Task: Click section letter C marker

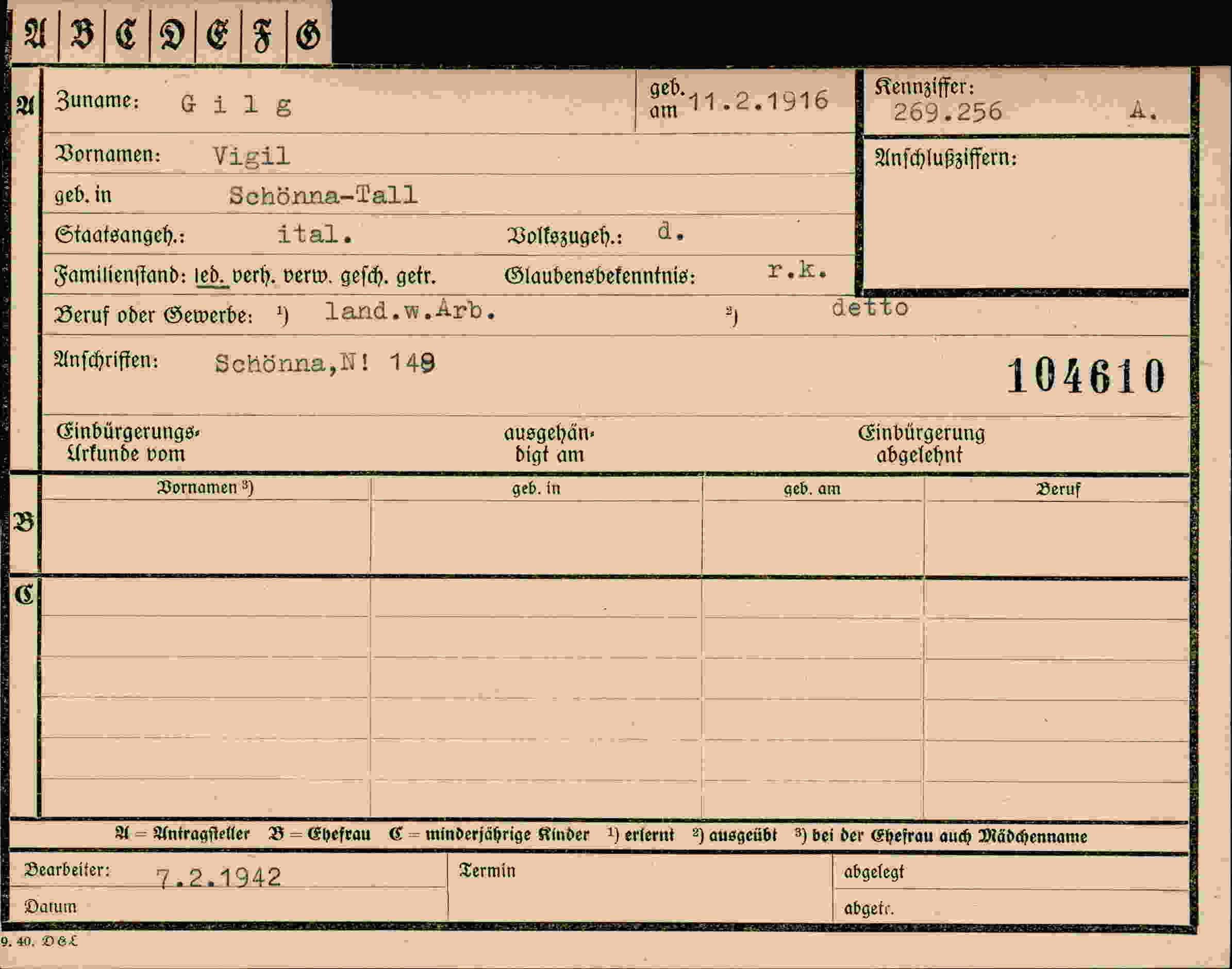Action: click(x=24, y=595)
